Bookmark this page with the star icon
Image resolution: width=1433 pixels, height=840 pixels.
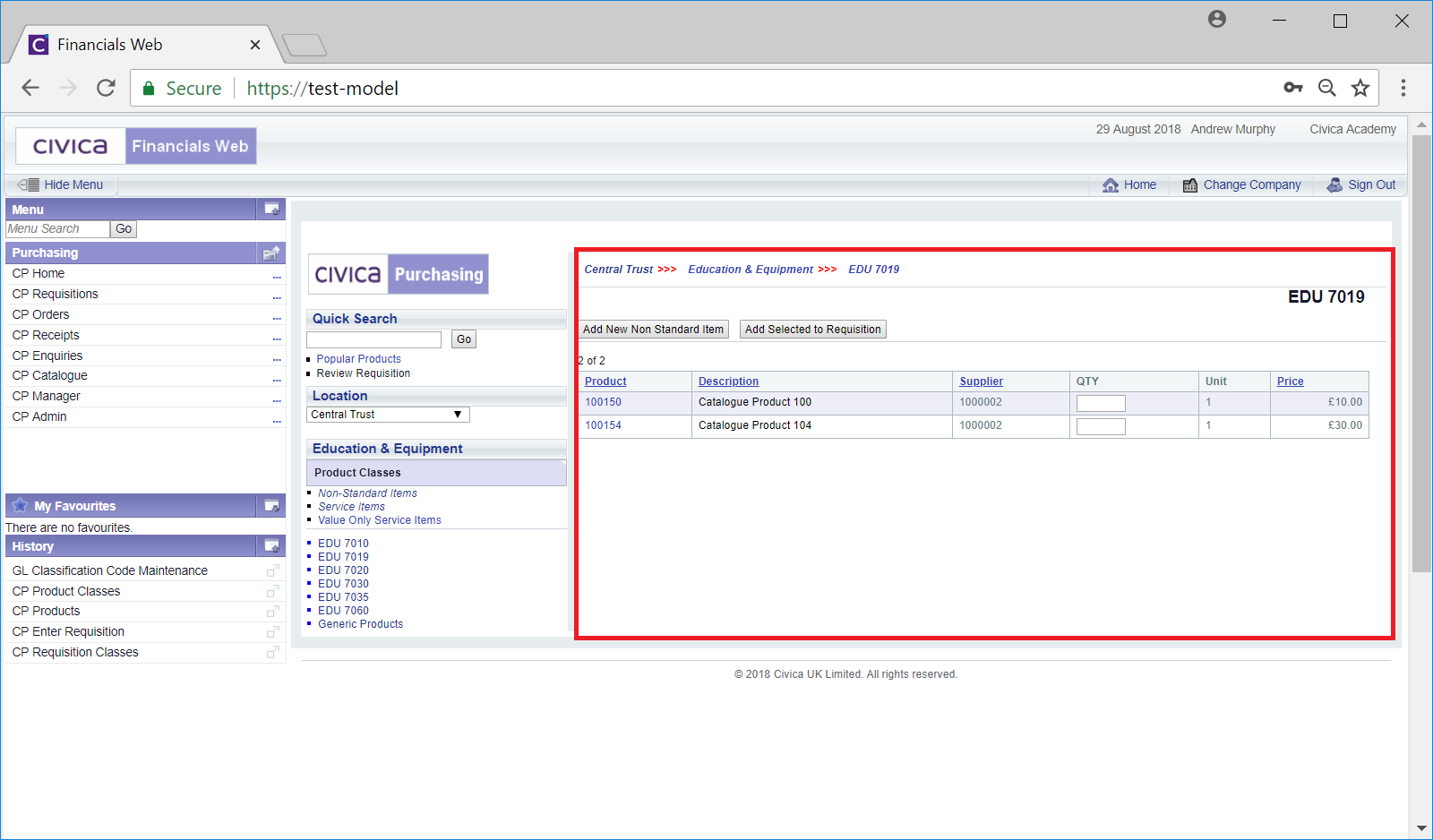1360,88
